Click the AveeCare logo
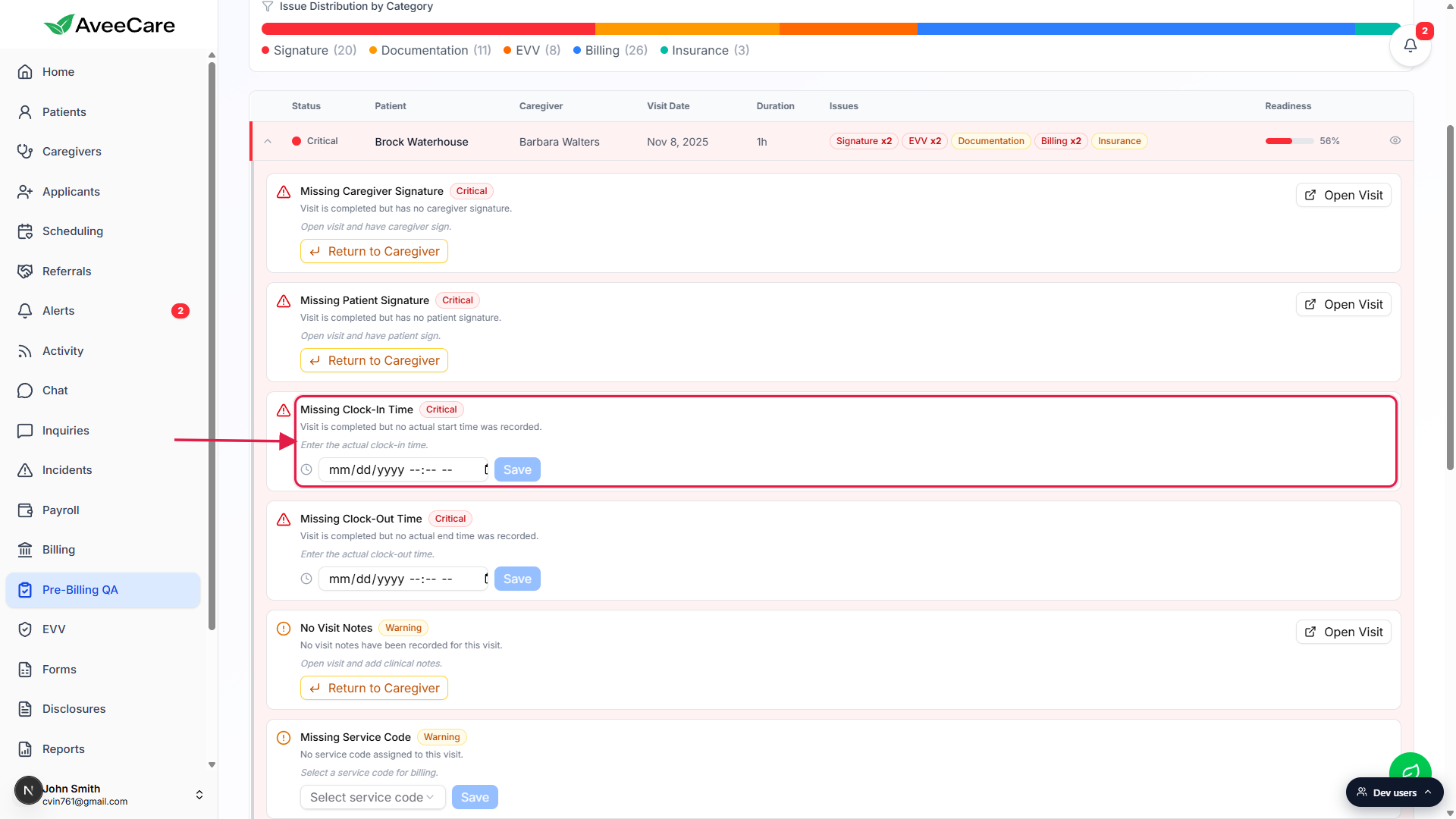 [x=109, y=25]
